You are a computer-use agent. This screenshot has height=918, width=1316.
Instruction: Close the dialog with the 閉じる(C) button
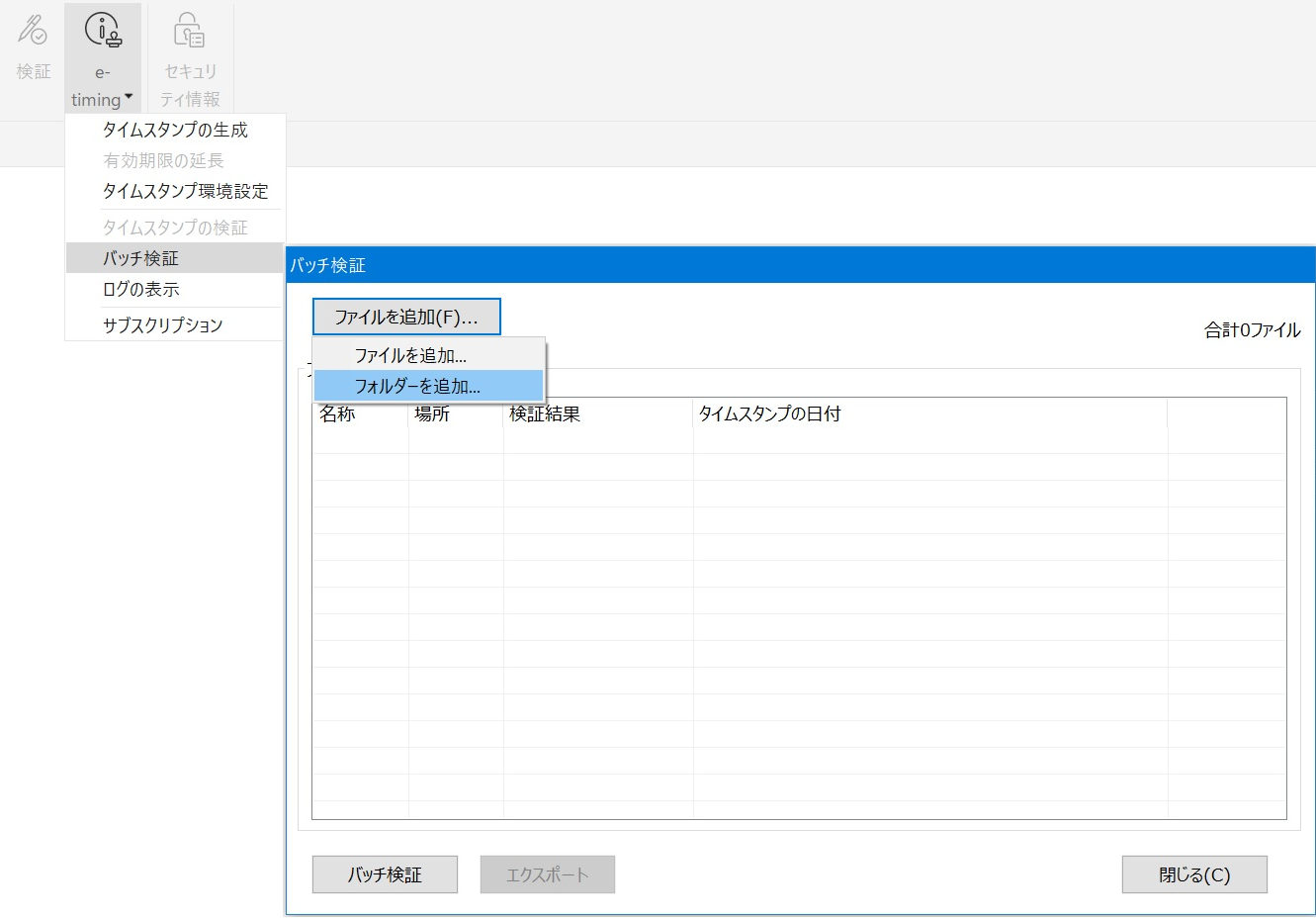pos(1193,873)
